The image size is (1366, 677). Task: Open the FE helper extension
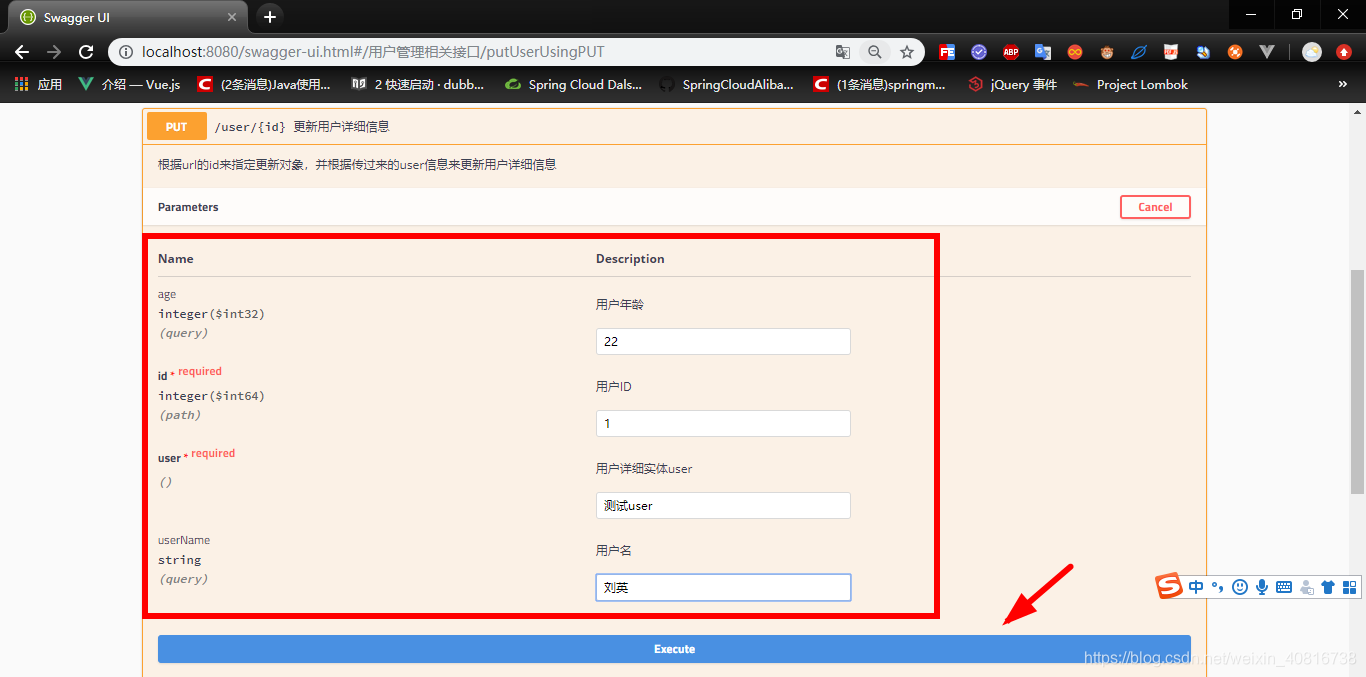click(946, 52)
